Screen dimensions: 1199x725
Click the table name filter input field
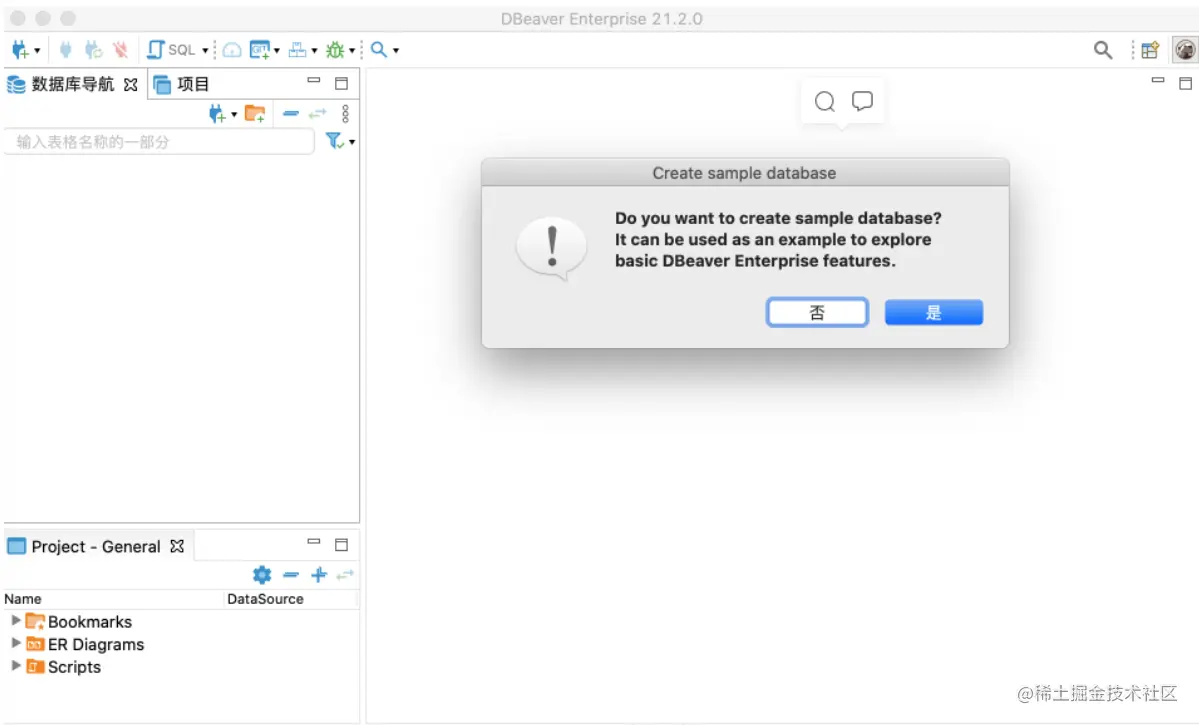pyautogui.click(x=159, y=141)
